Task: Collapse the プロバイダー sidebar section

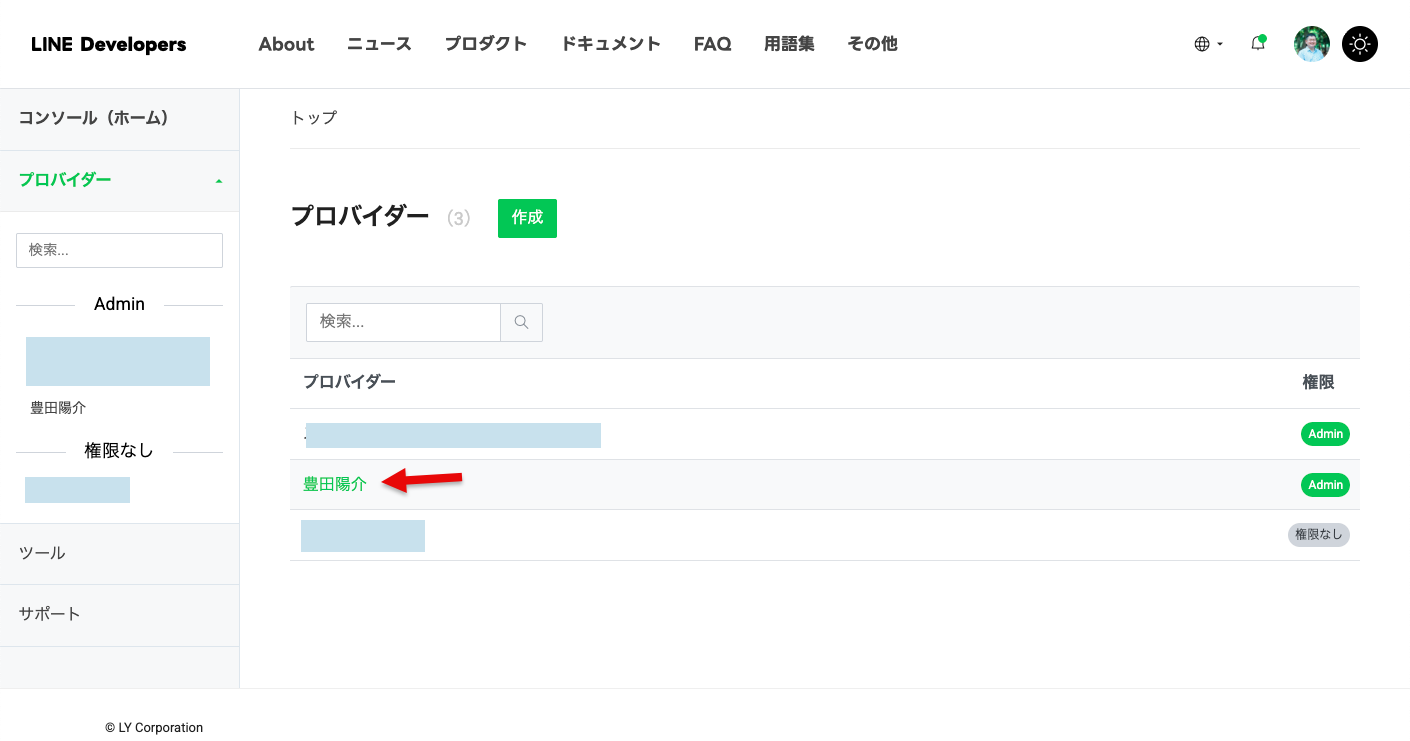Action: point(120,180)
